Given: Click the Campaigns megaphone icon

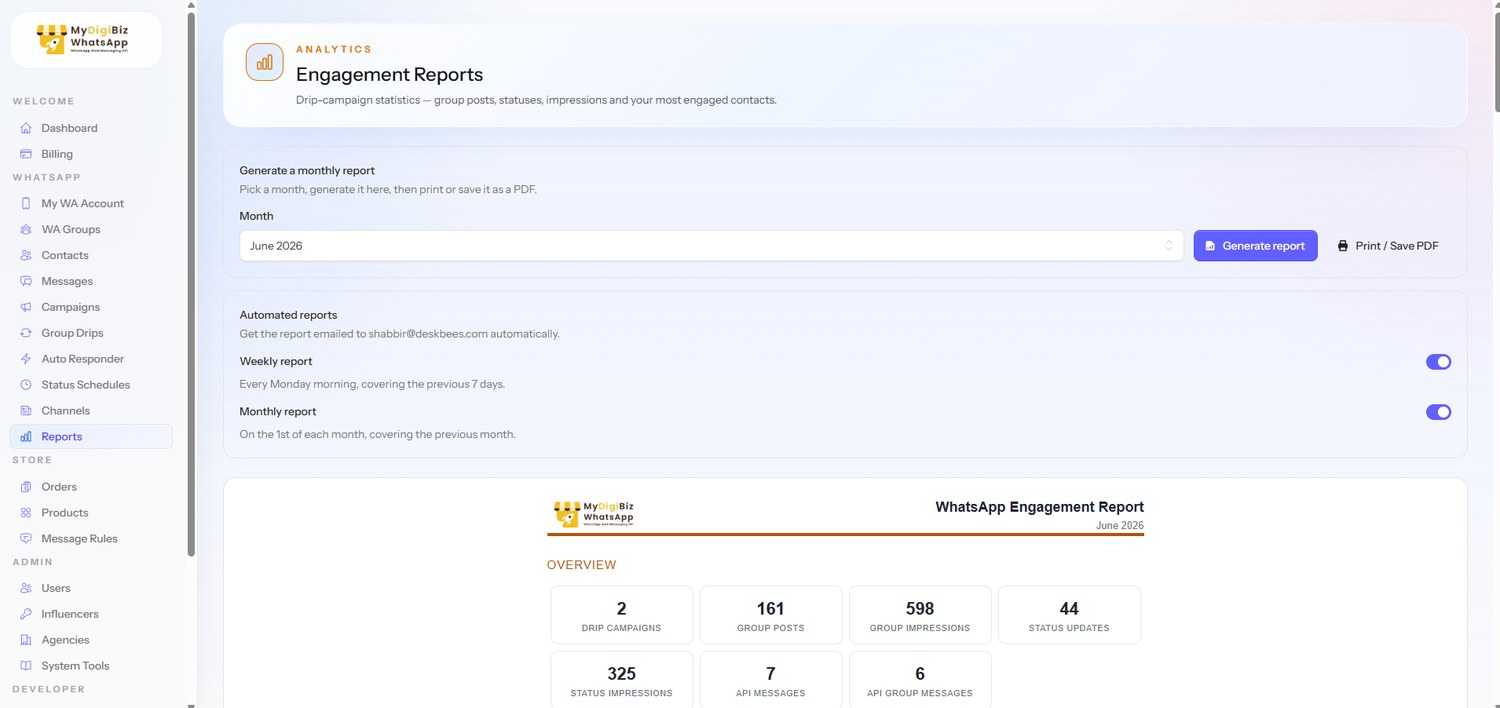Looking at the screenshot, I should (26, 307).
